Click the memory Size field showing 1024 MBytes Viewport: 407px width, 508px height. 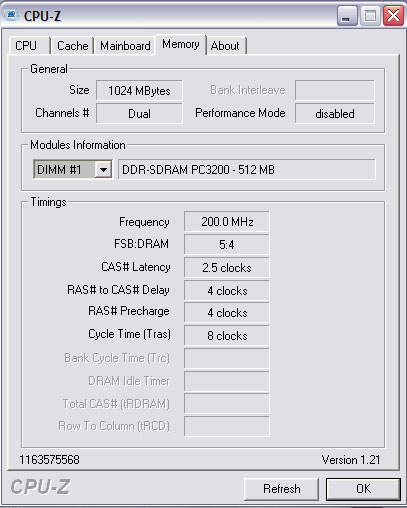(139, 90)
